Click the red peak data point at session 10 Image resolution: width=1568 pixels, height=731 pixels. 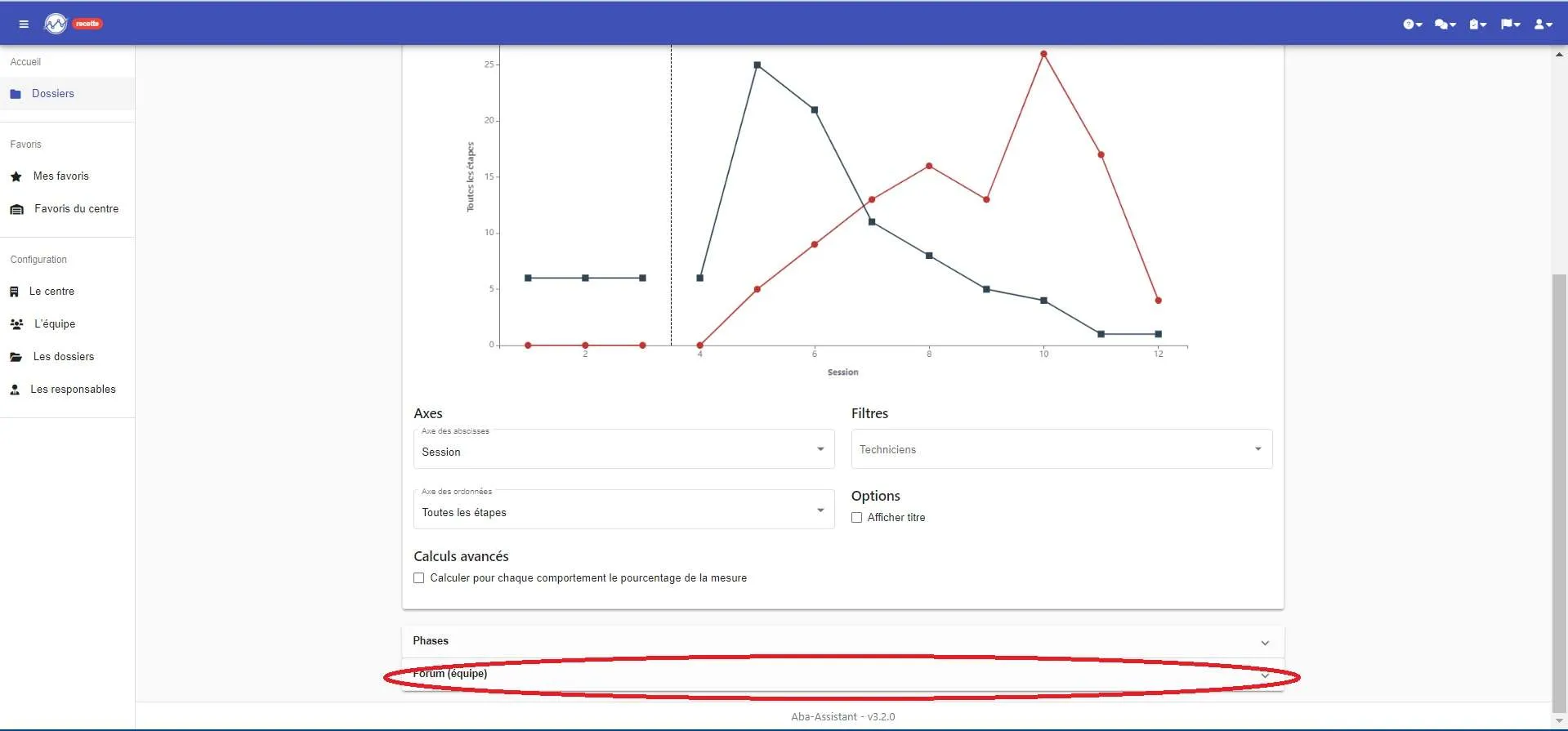[1043, 54]
